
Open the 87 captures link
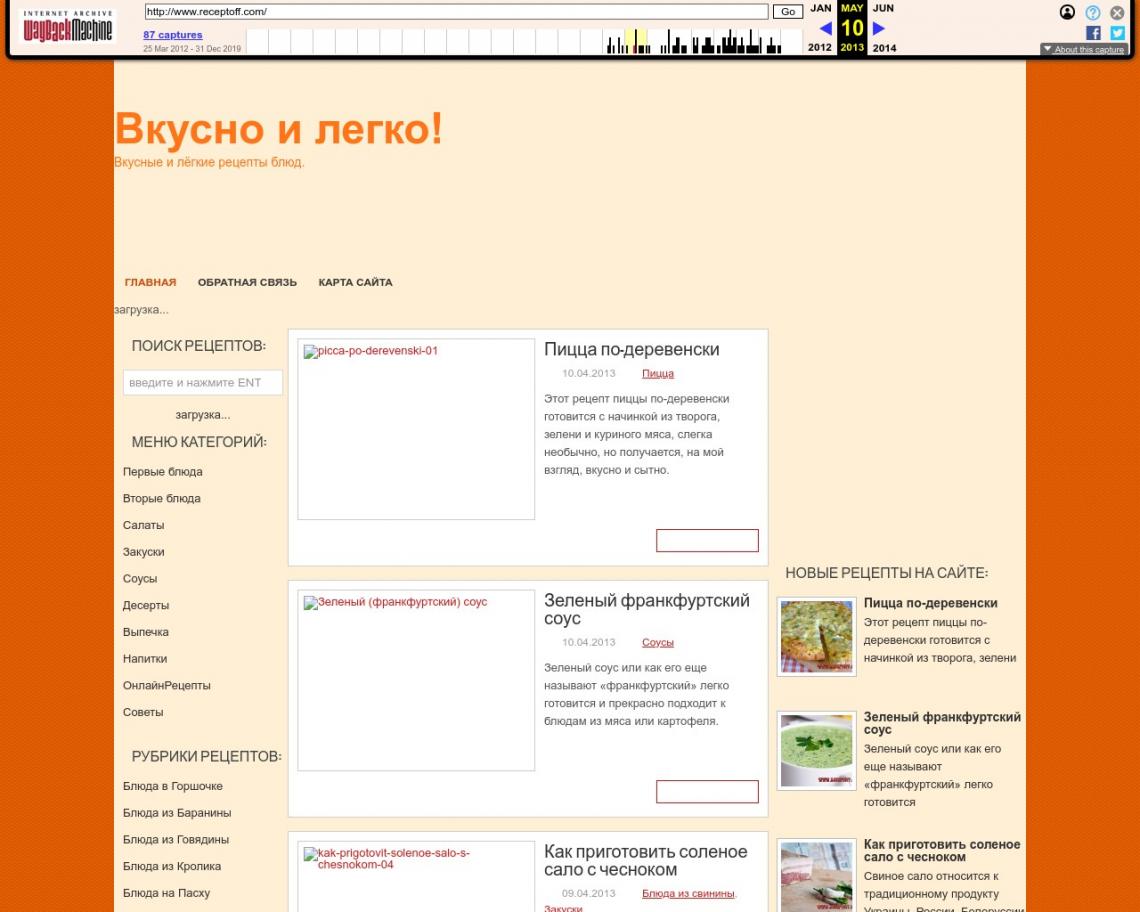click(x=172, y=34)
